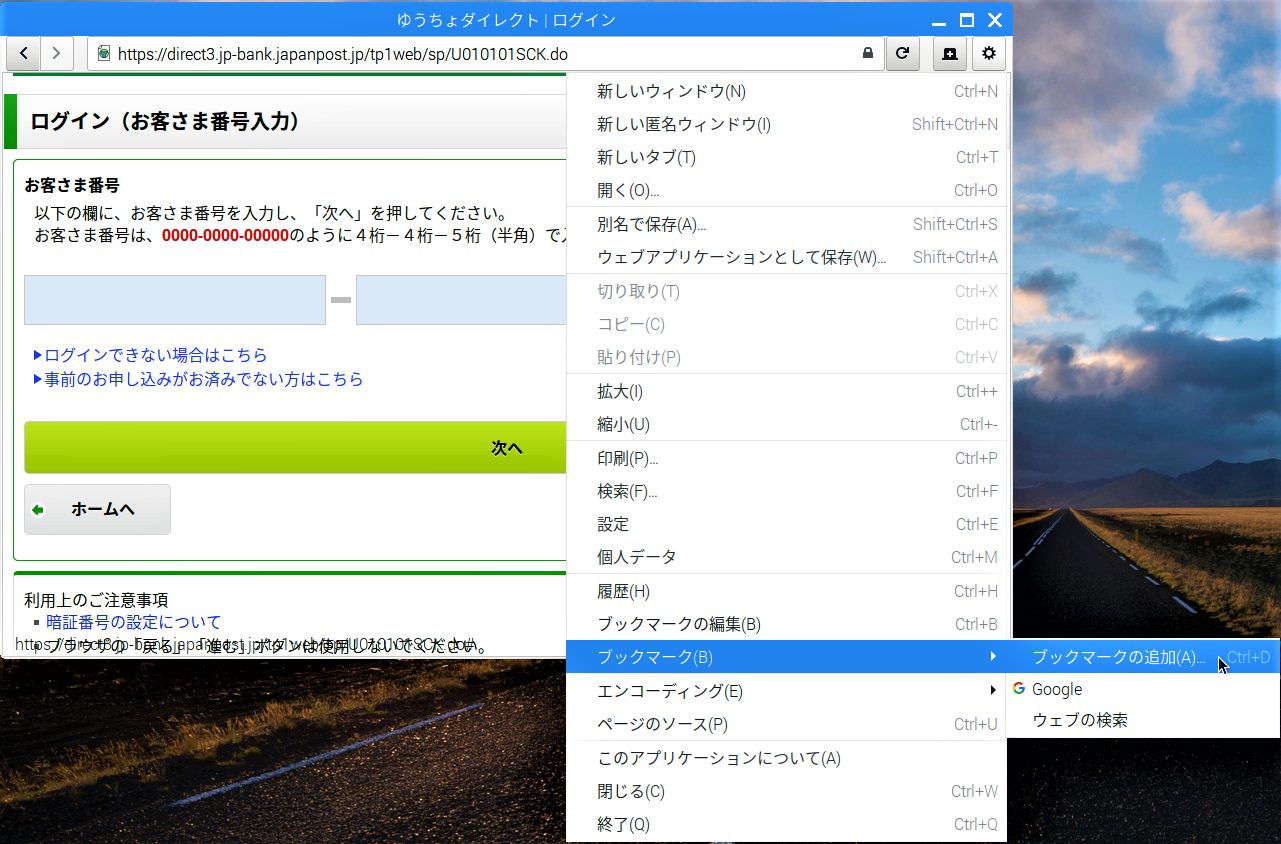Choose 新しい匿名ウィンドウ(I) menu item
Viewport: 1281px width, 844px height.
[x=786, y=124]
